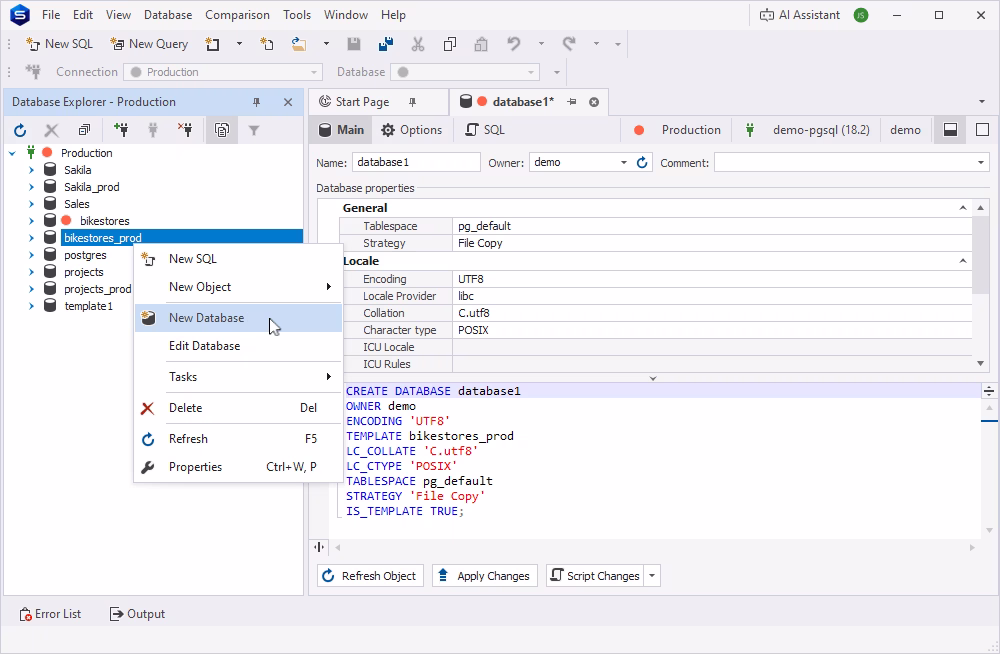The width and height of the screenshot is (1000, 654).
Task: Select New Database in context menu
Action: pyautogui.click(x=239, y=318)
